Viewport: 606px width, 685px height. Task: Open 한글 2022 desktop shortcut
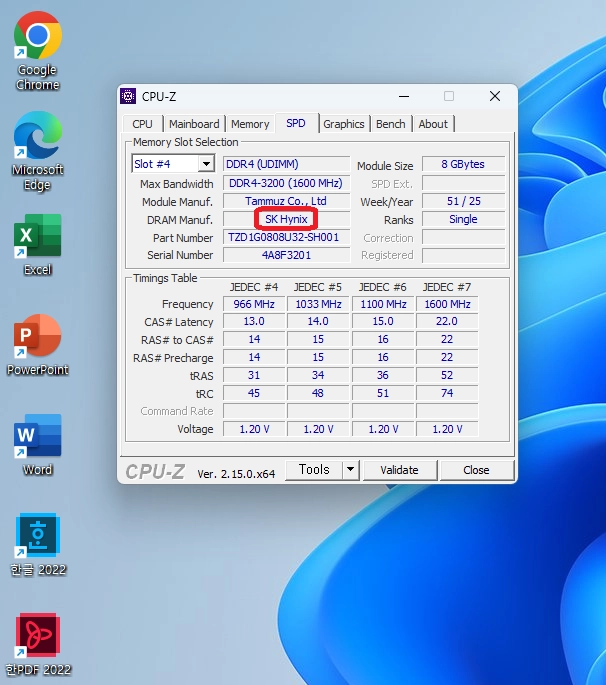38,545
